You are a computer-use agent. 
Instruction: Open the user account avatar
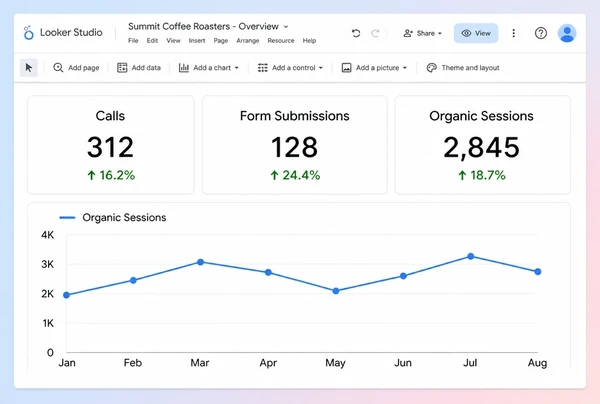pos(567,33)
